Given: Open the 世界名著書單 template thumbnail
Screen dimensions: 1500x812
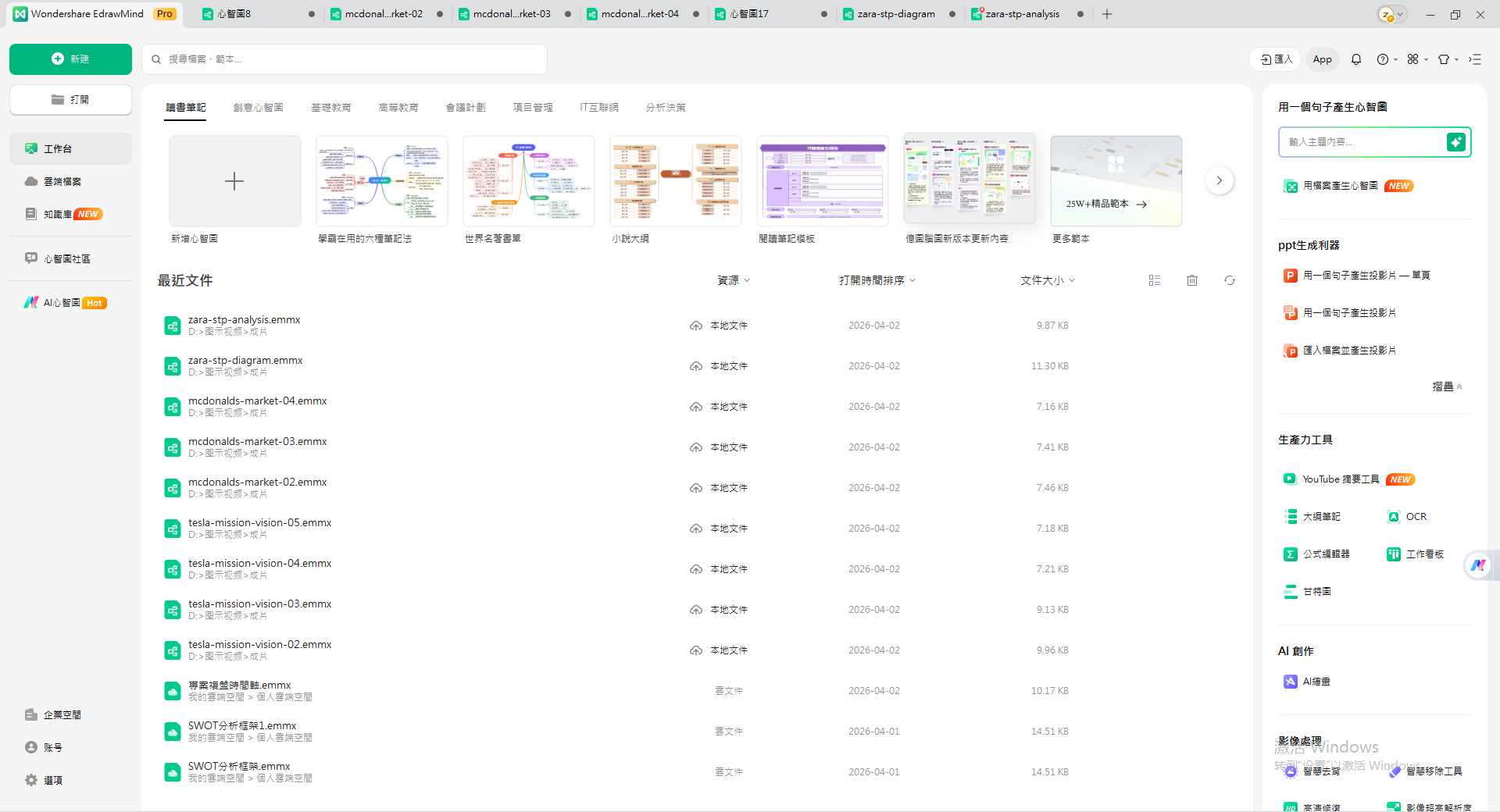Looking at the screenshot, I should coord(528,180).
